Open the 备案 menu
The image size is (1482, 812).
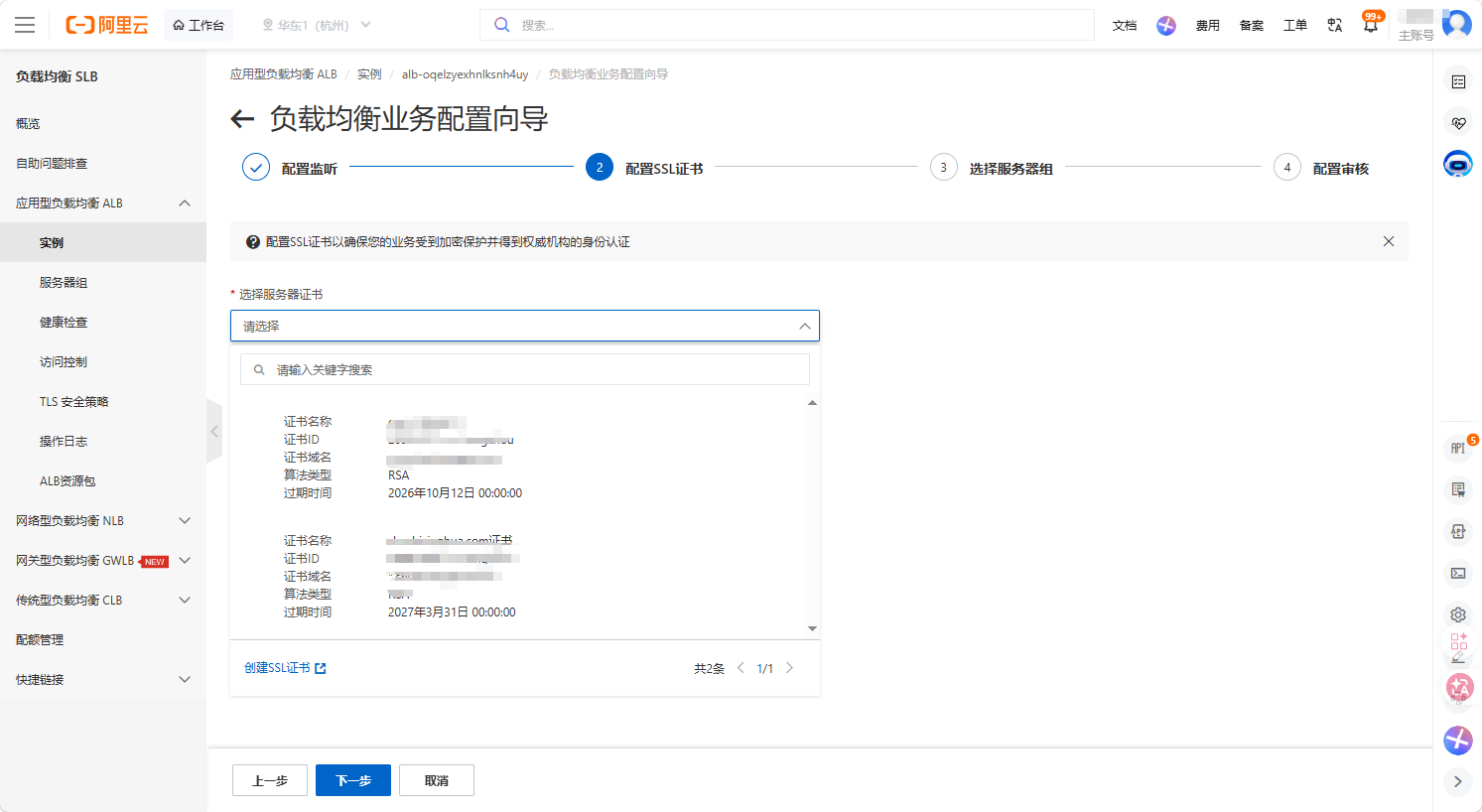[x=1252, y=25]
